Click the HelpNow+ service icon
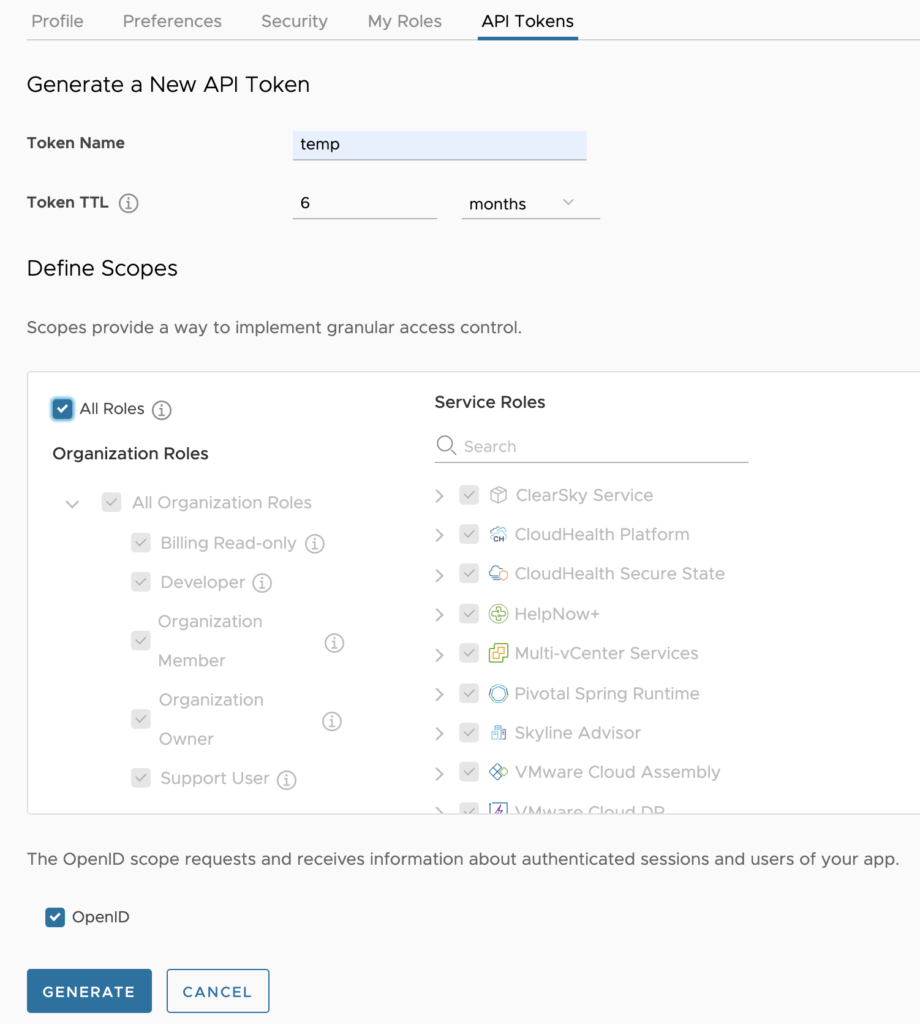The image size is (920, 1024). (x=498, y=614)
